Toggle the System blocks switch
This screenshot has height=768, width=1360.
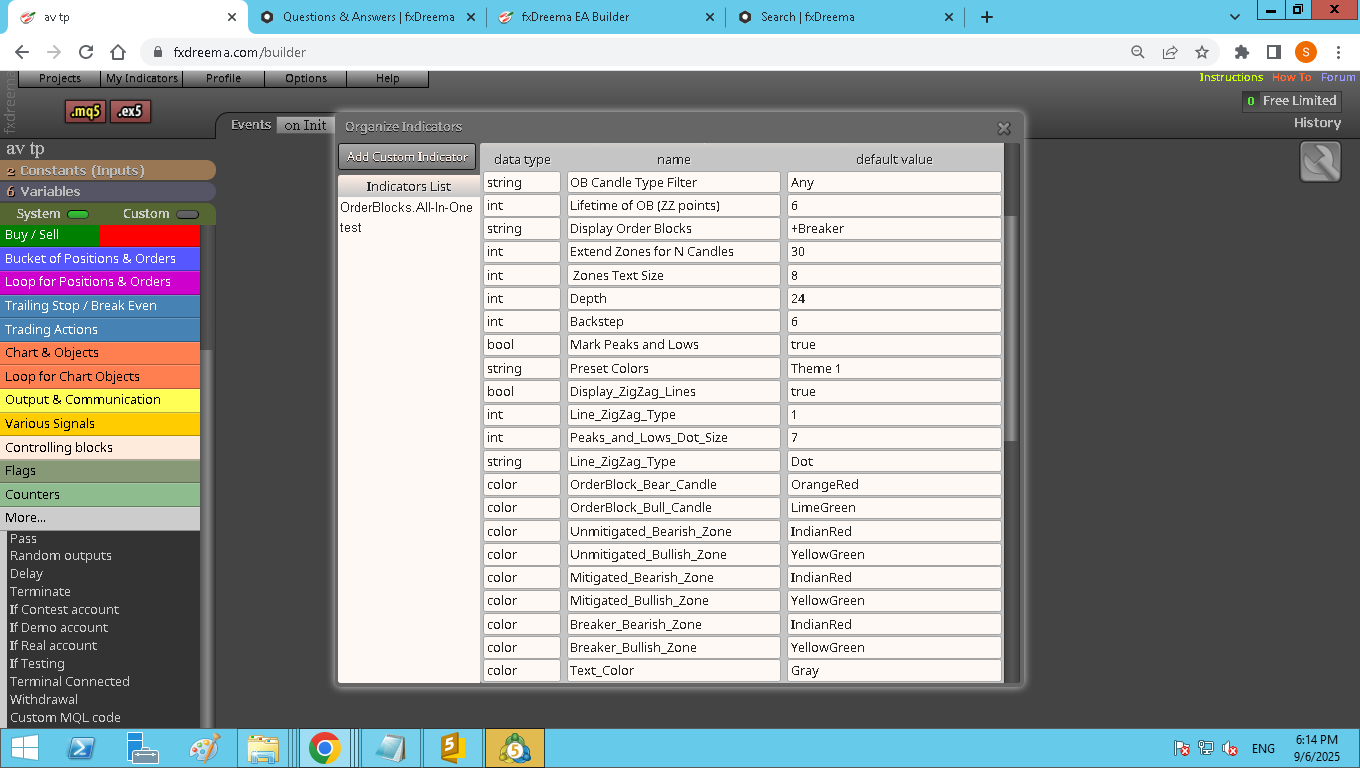tap(78, 214)
